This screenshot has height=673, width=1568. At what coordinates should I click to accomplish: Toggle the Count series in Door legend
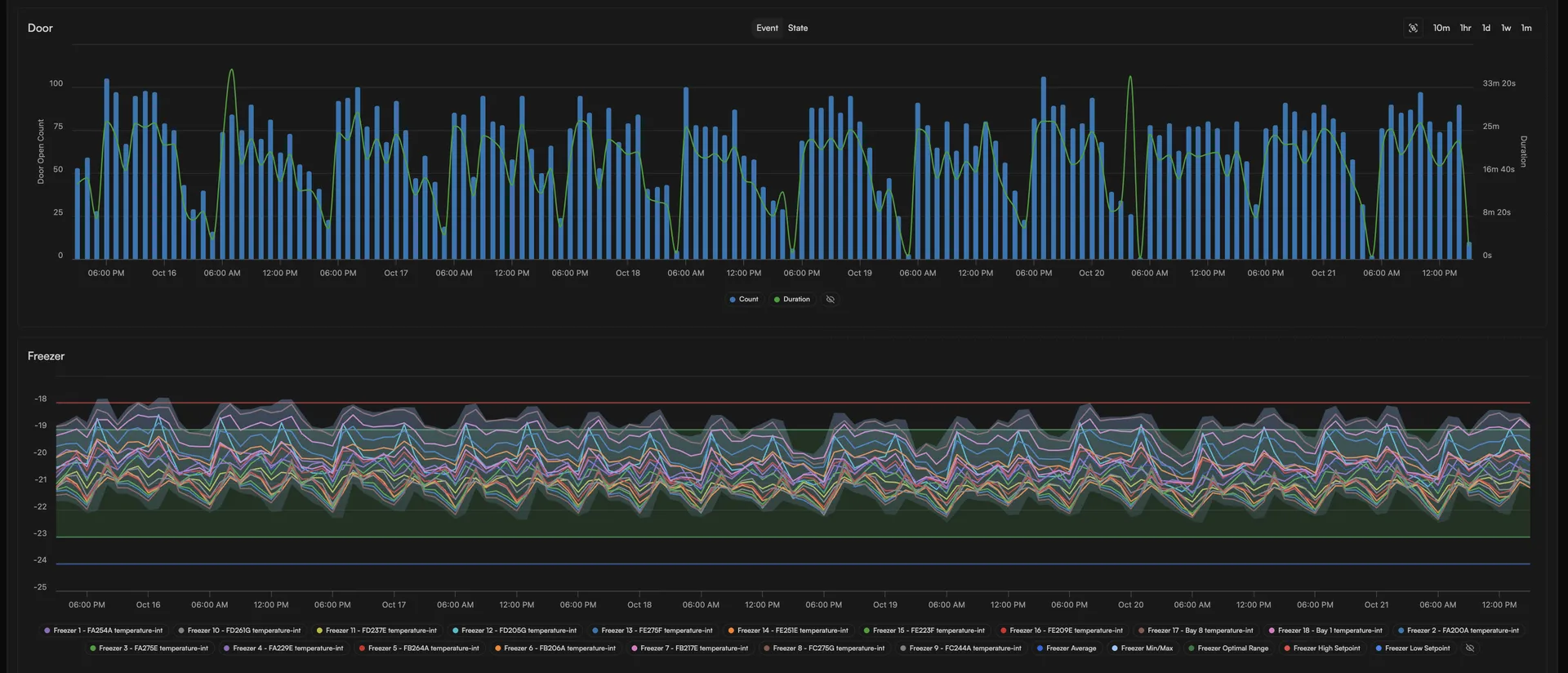(x=744, y=300)
